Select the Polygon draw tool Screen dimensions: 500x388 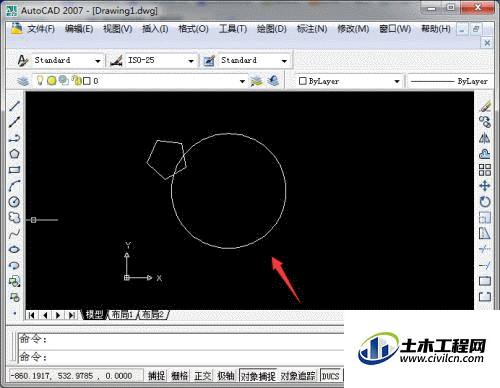14,154
